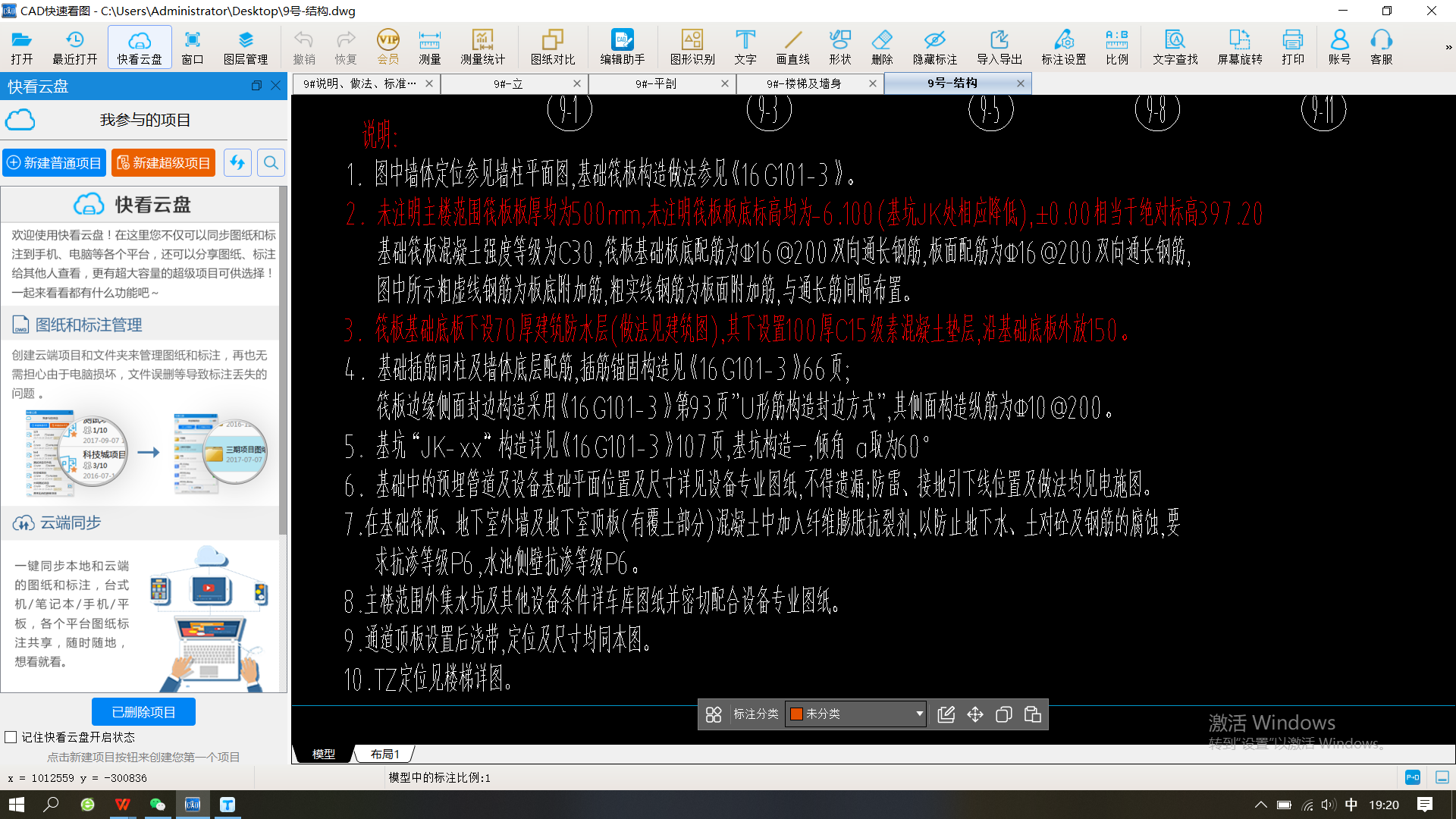Click 新建普通项目 button
The image size is (1456, 819).
point(55,162)
